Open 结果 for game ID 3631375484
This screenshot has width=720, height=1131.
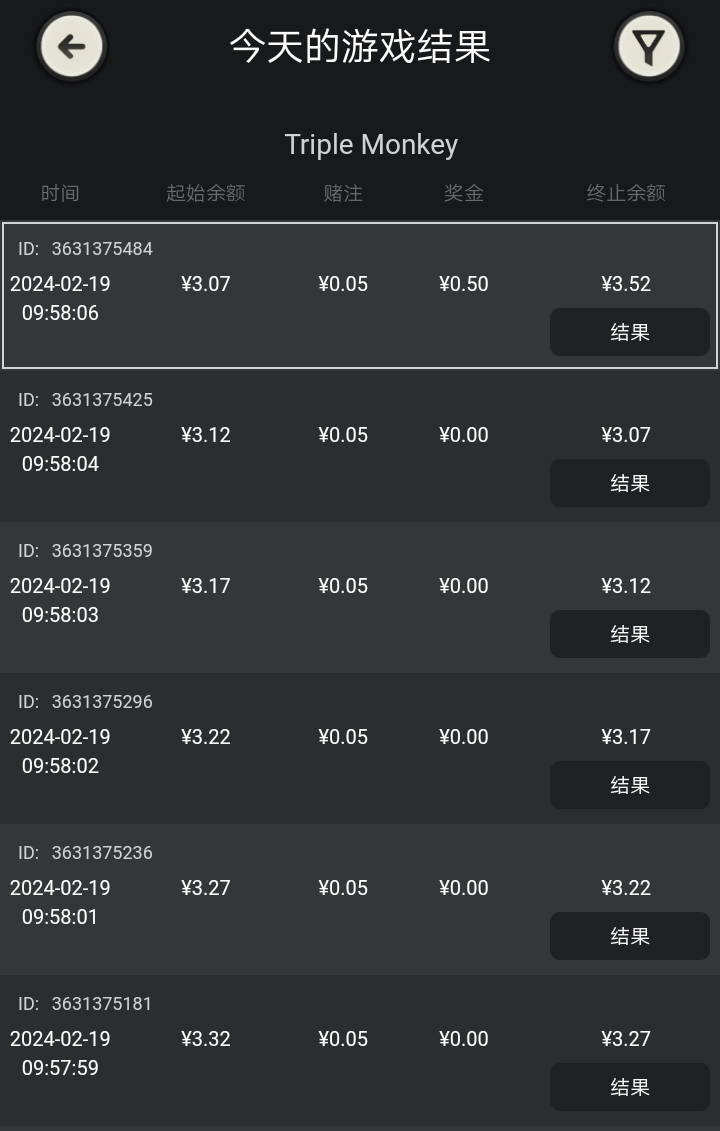(629, 332)
